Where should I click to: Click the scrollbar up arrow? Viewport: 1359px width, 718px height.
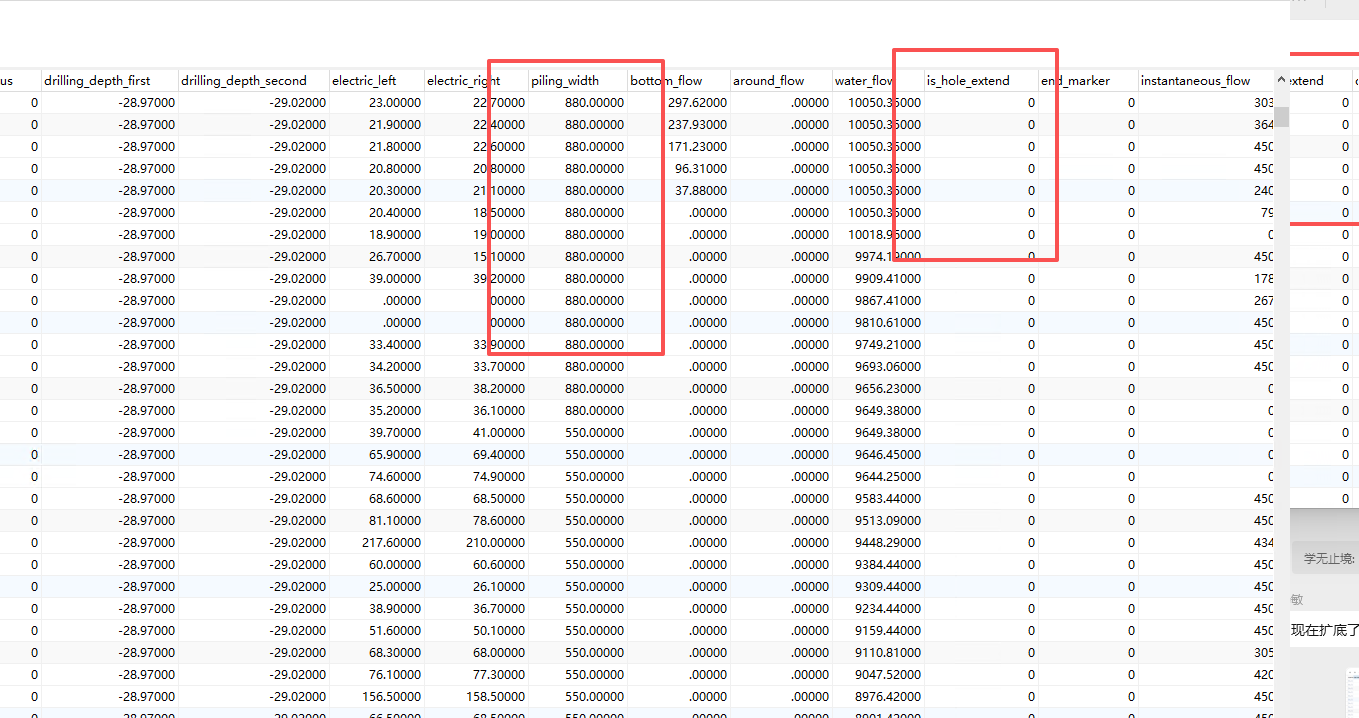point(1281,80)
